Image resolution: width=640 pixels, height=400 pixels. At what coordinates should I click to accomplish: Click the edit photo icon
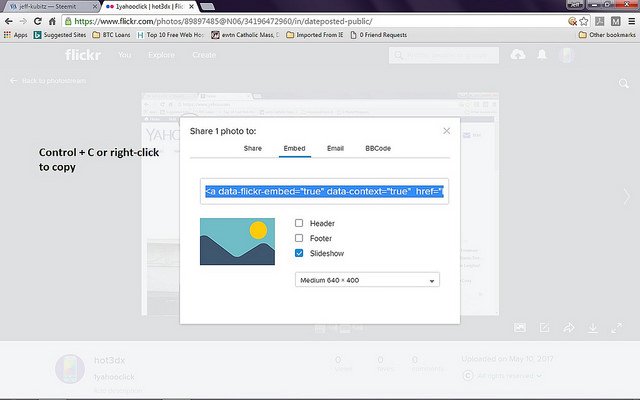click(x=544, y=327)
